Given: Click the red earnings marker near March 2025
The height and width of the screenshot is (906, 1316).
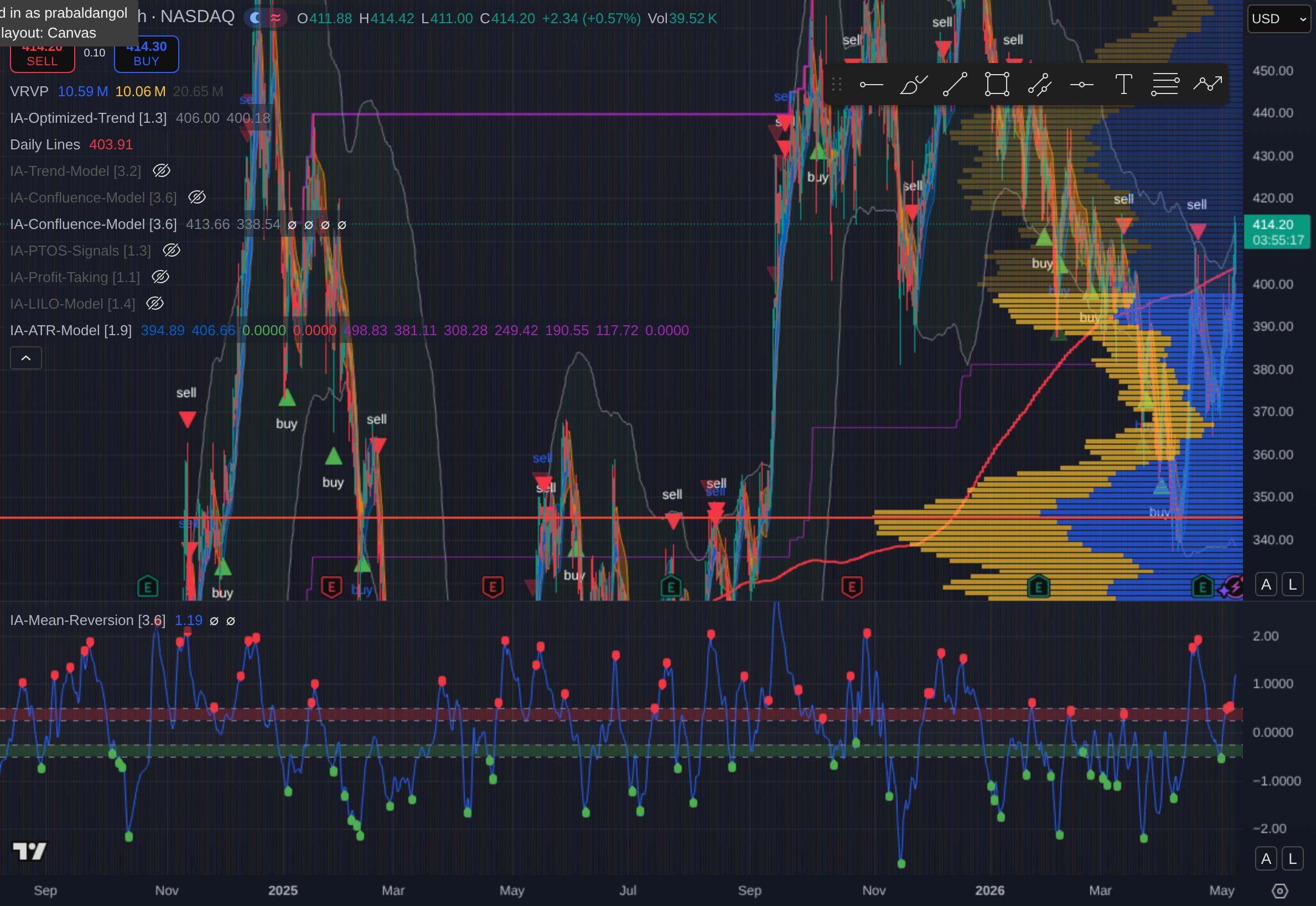Looking at the screenshot, I should tap(331, 587).
